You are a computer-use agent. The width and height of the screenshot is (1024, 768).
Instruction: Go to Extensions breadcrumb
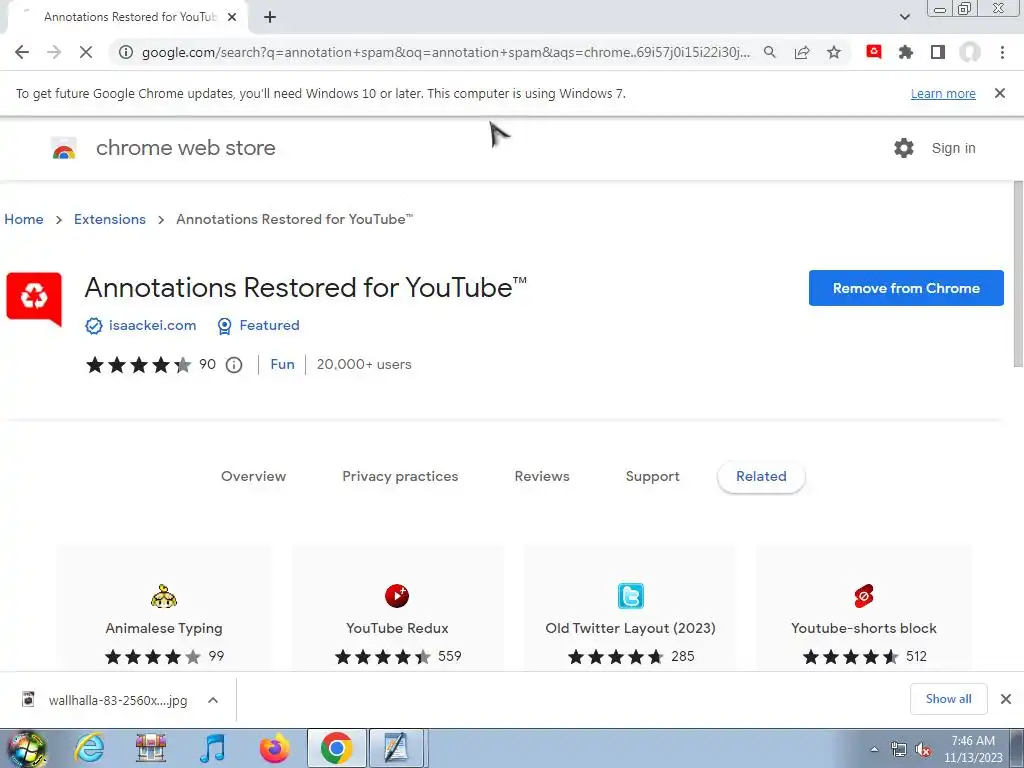110,219
